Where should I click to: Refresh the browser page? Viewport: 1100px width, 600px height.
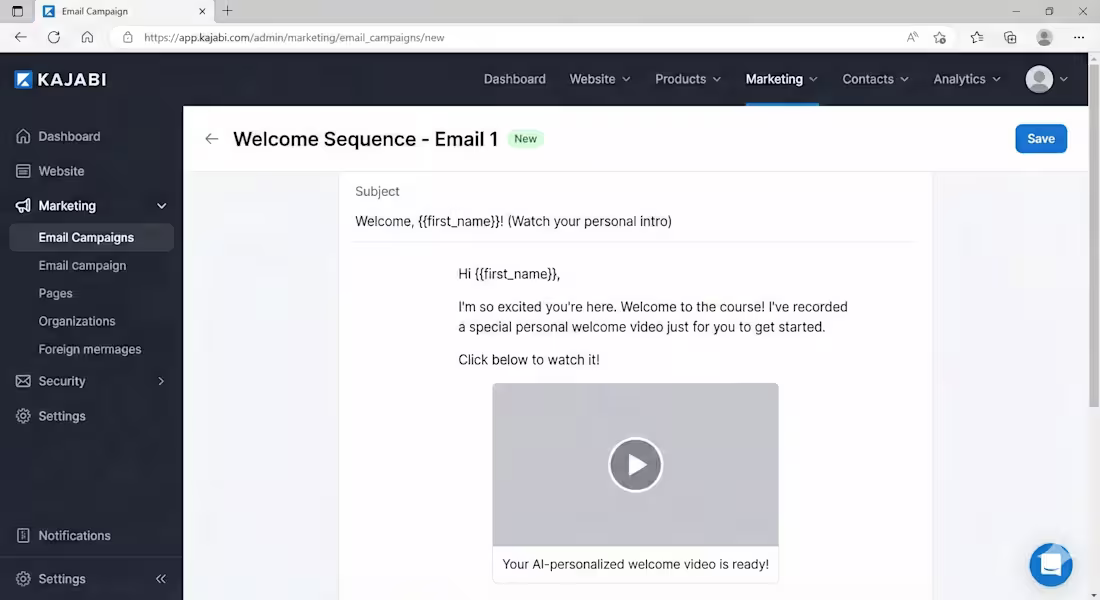tap(54, 37)
